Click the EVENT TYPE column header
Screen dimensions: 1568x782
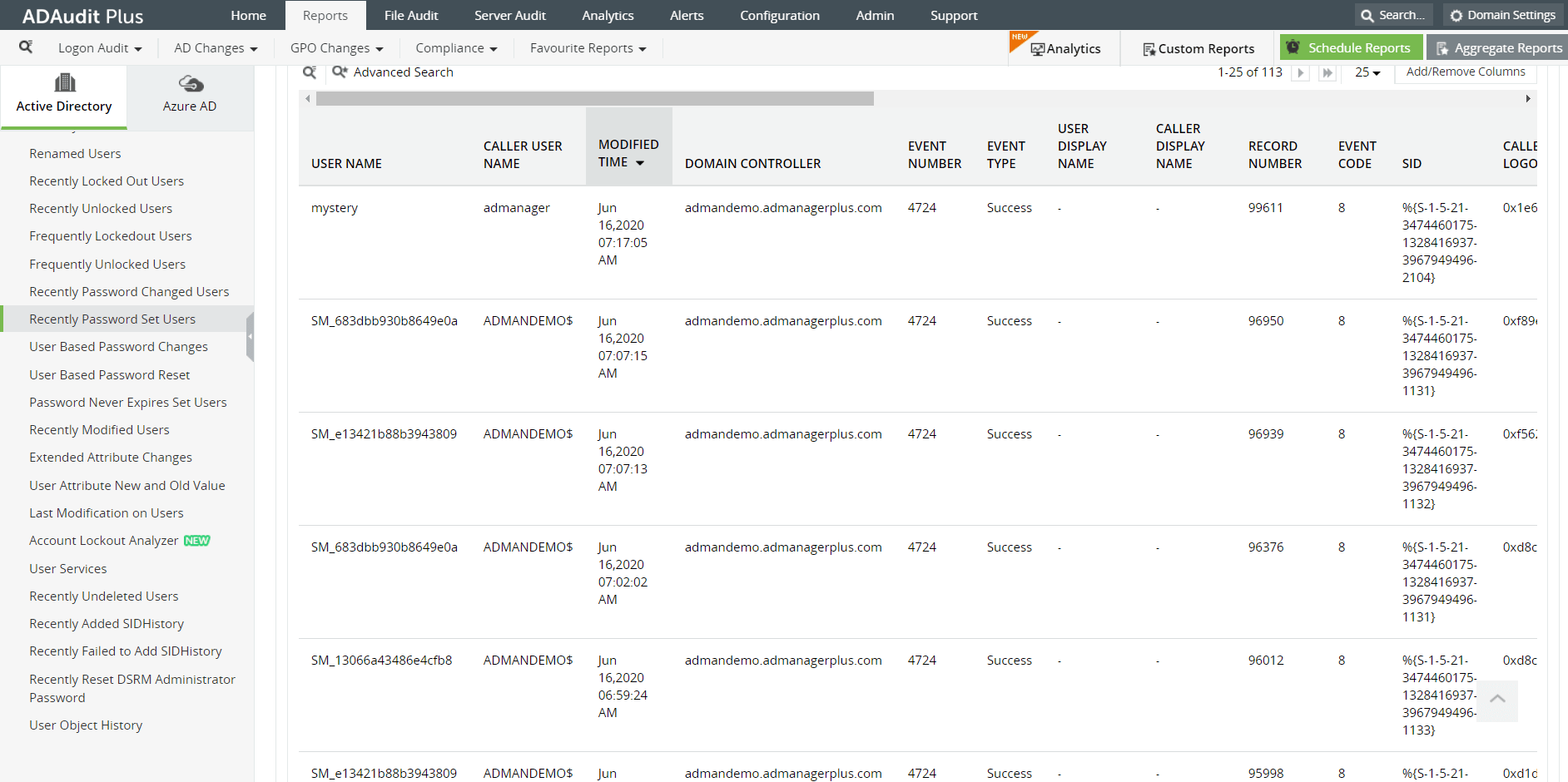coord(1006,155)
